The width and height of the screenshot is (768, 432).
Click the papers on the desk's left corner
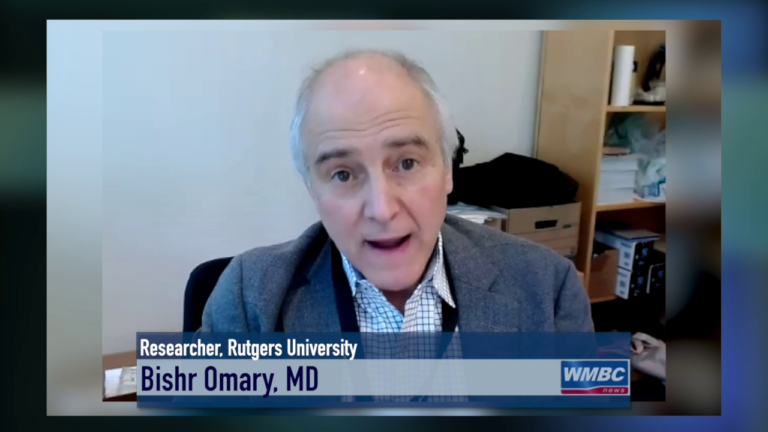(x=118, y=382)
